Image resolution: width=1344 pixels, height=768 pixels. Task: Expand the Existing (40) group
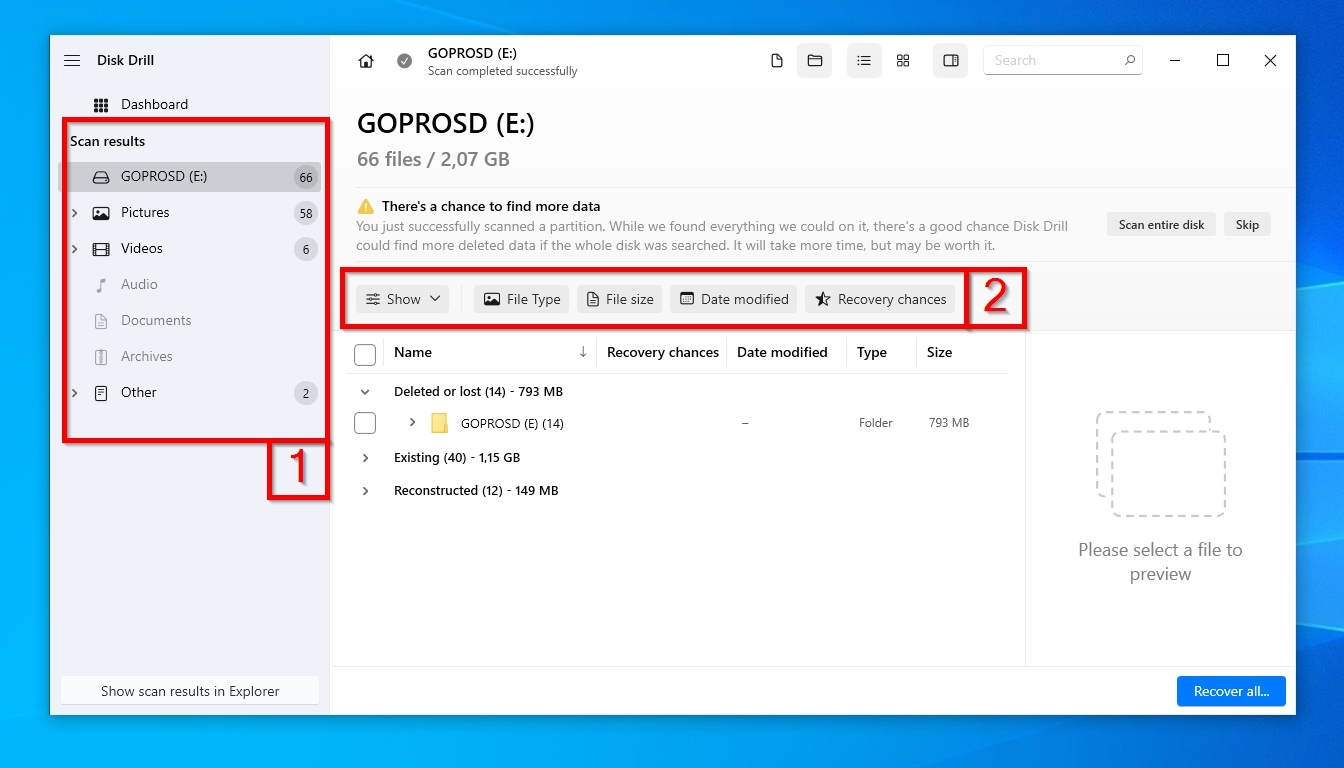click(366, 458)
